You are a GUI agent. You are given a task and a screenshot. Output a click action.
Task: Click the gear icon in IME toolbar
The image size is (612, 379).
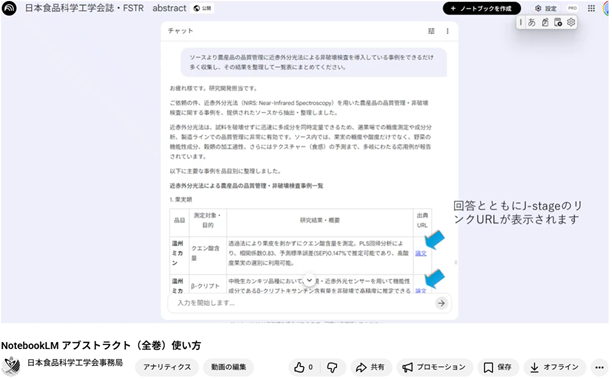tap(571, 22)
